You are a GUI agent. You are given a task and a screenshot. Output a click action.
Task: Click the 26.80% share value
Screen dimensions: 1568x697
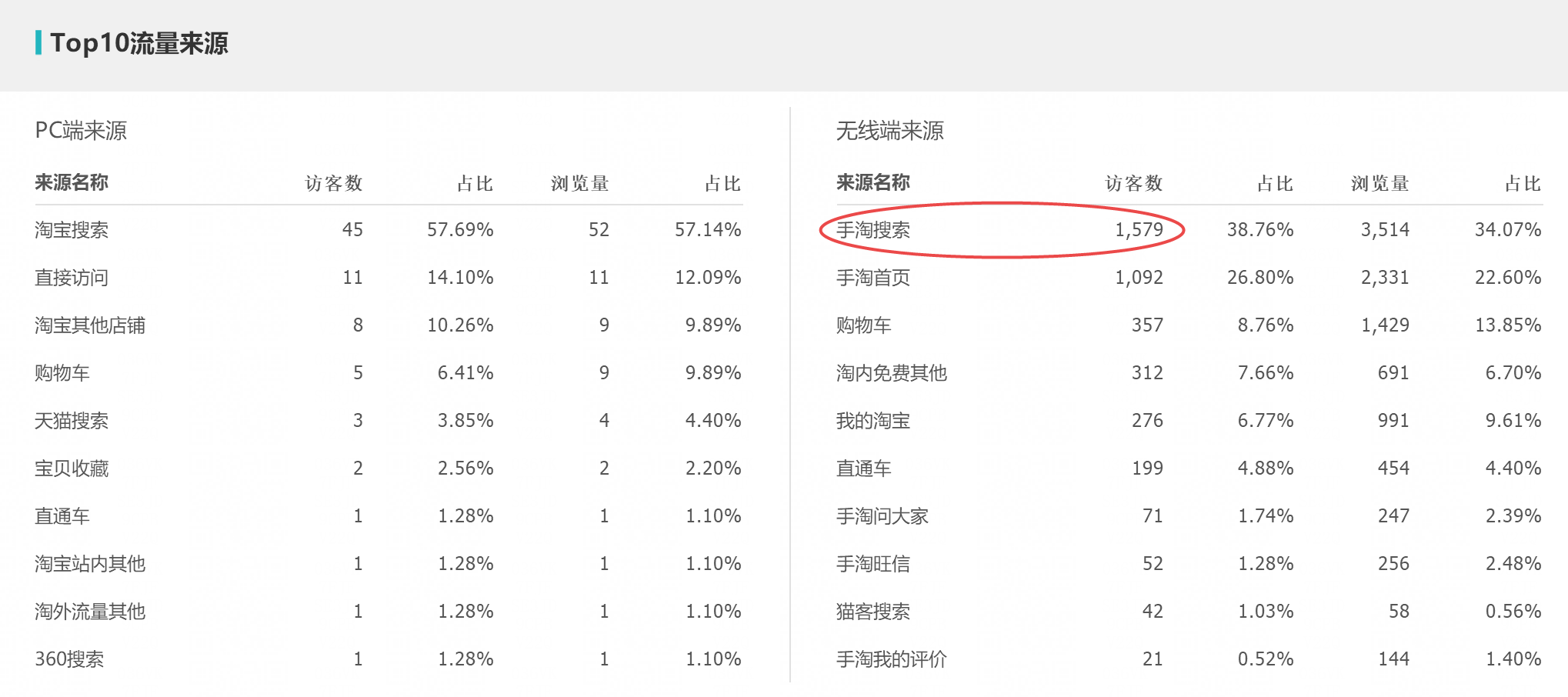pos(1260,278)
